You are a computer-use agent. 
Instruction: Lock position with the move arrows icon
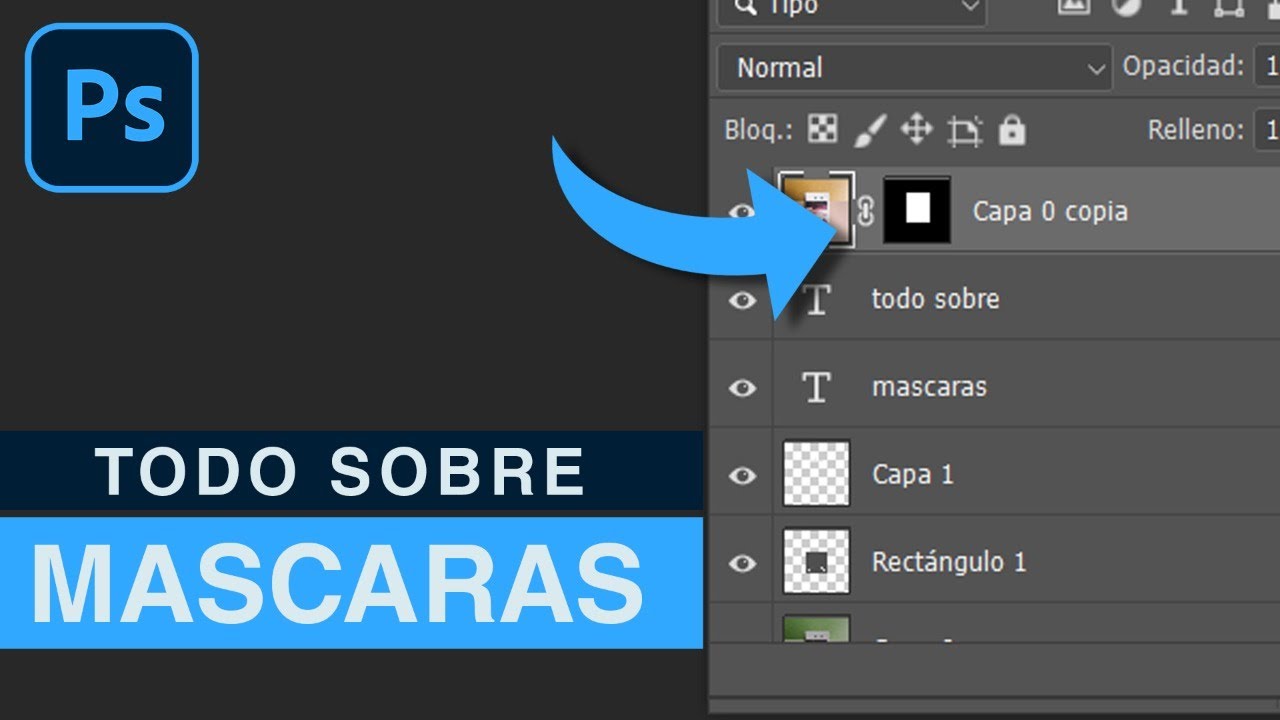point(917,129)
